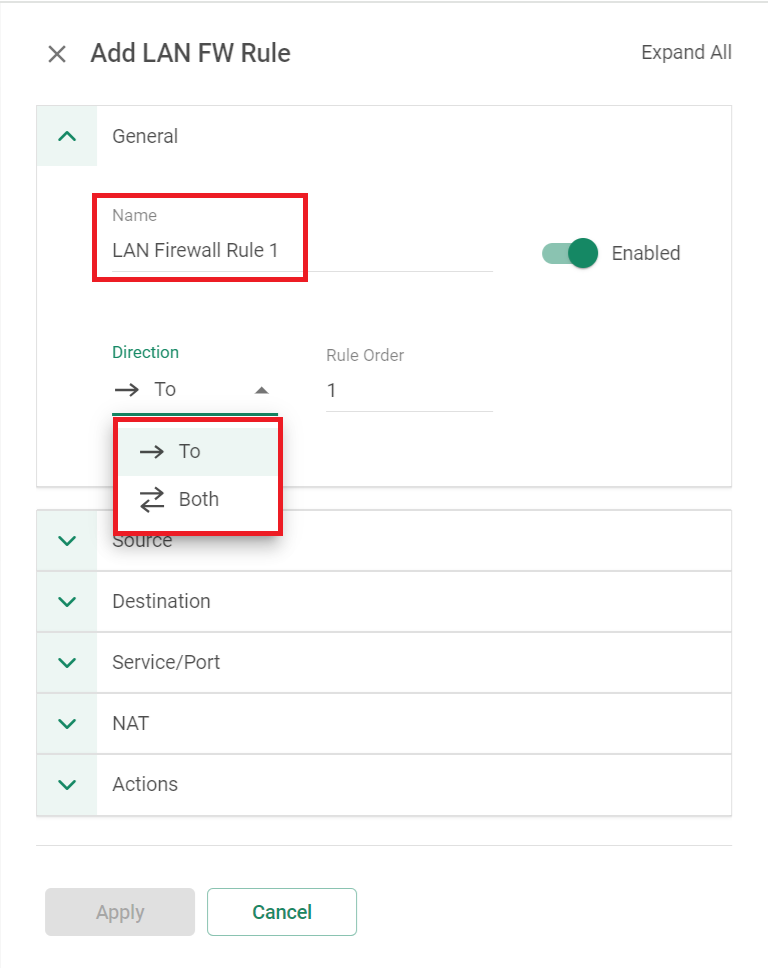Collapse the General section chevron

[x=67, y=136]
